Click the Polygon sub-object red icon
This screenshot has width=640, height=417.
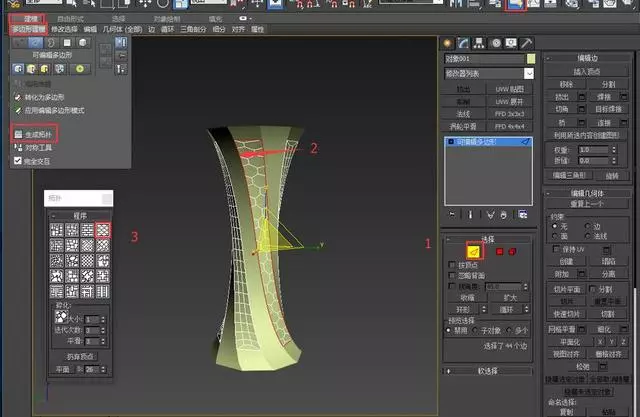coord(498,252)
